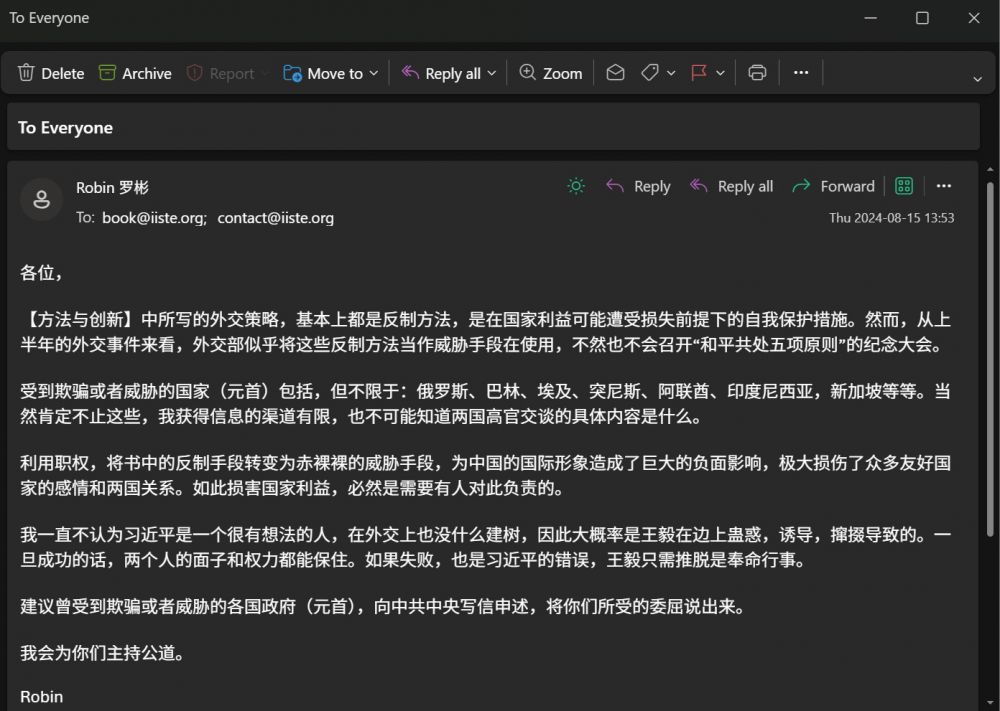Open the Reply all dropdown arrow in toolbar

pos(492,73)
